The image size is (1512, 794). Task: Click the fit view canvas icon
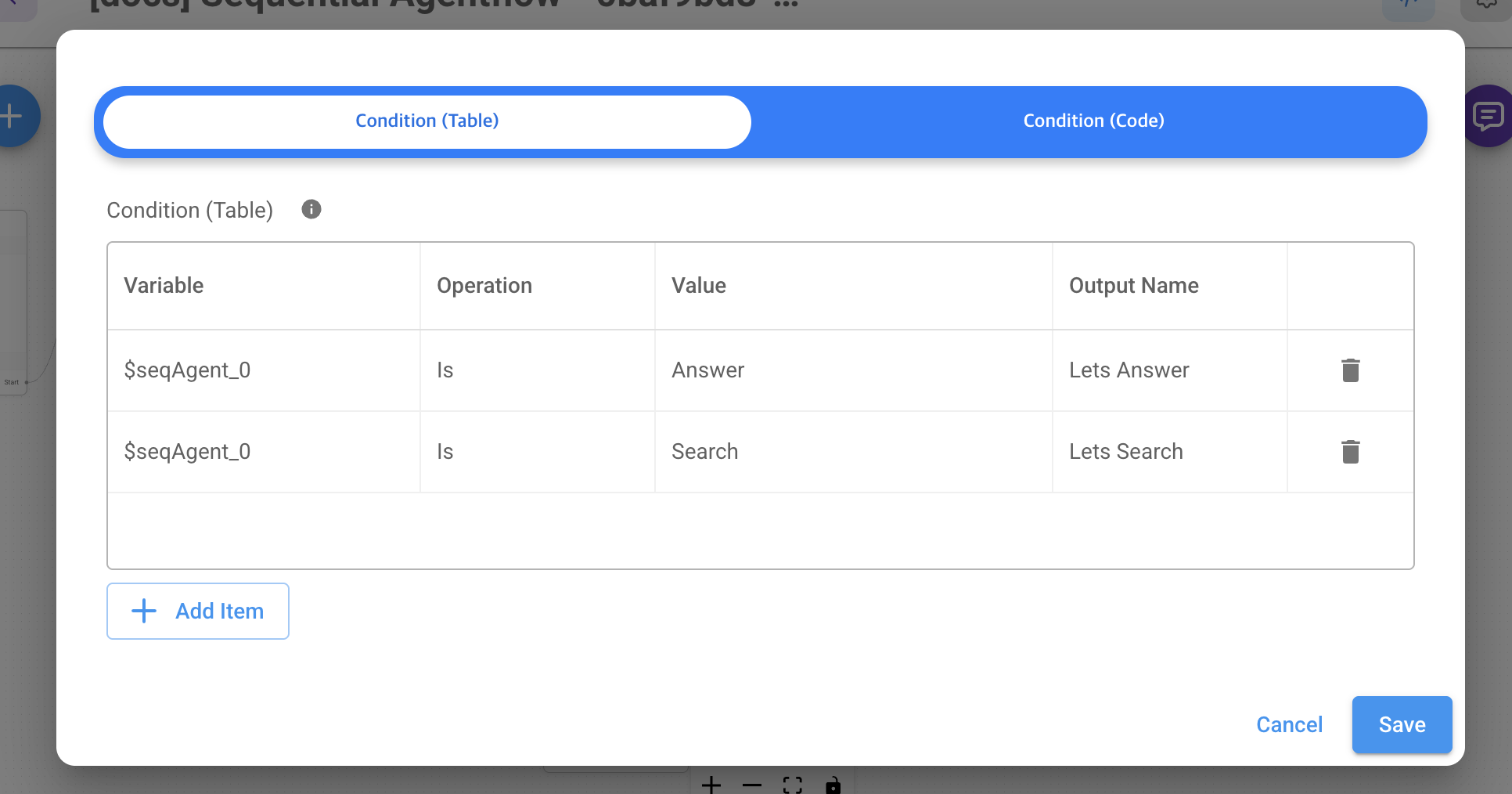click(793, 784)
